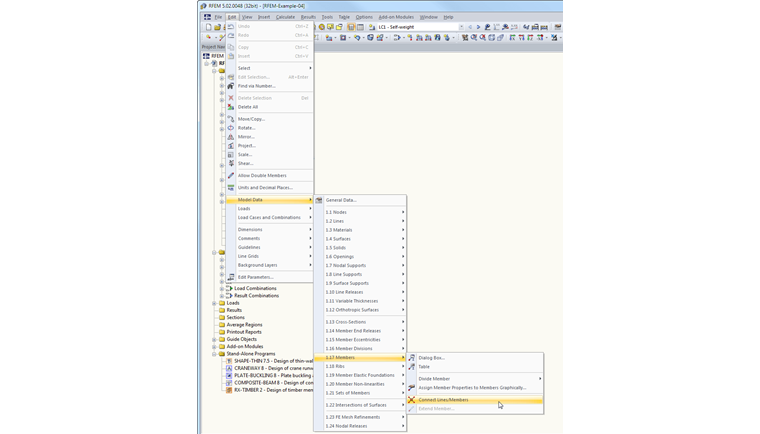The width and height of the screenshot is (760, 434).
Task: Click the Scale icon in Edit menu
Action: (231, 155)
